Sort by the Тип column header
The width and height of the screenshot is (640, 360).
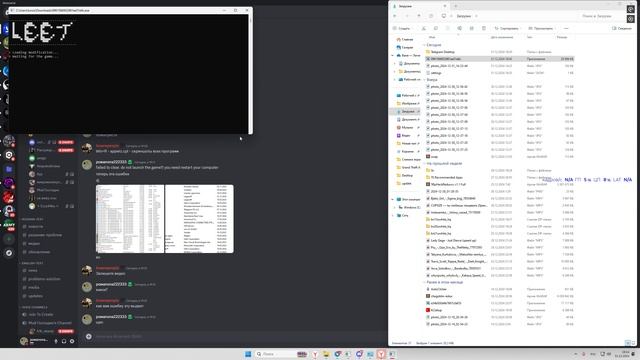529,37
